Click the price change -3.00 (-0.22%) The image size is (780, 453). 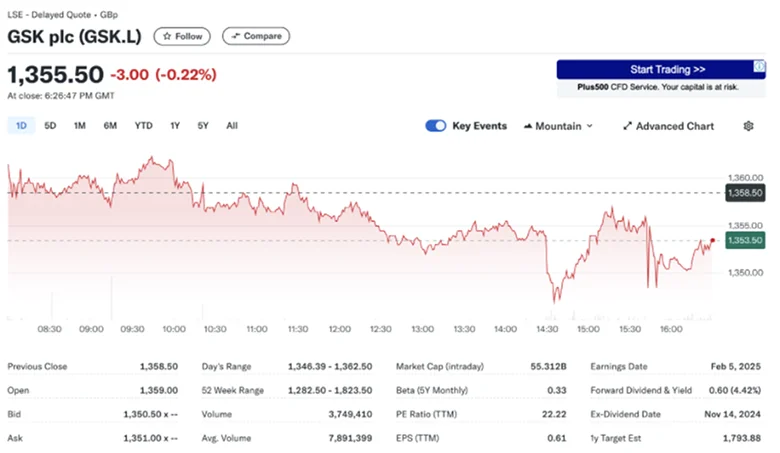(x=164, y=75)
